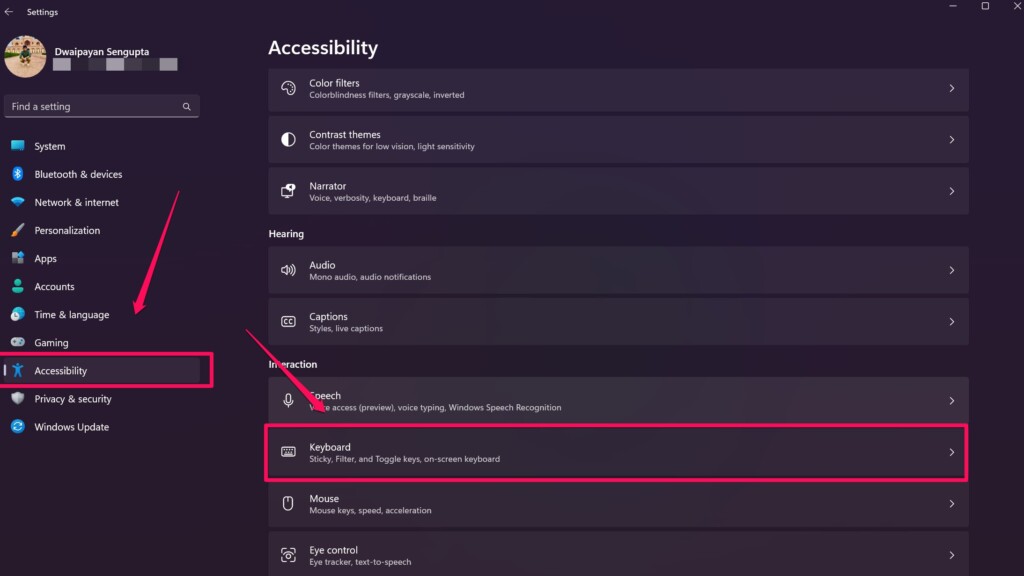Screen dimensions: 1024x576
Task: Click the Audio speaker icon
Action: point(288,270)
